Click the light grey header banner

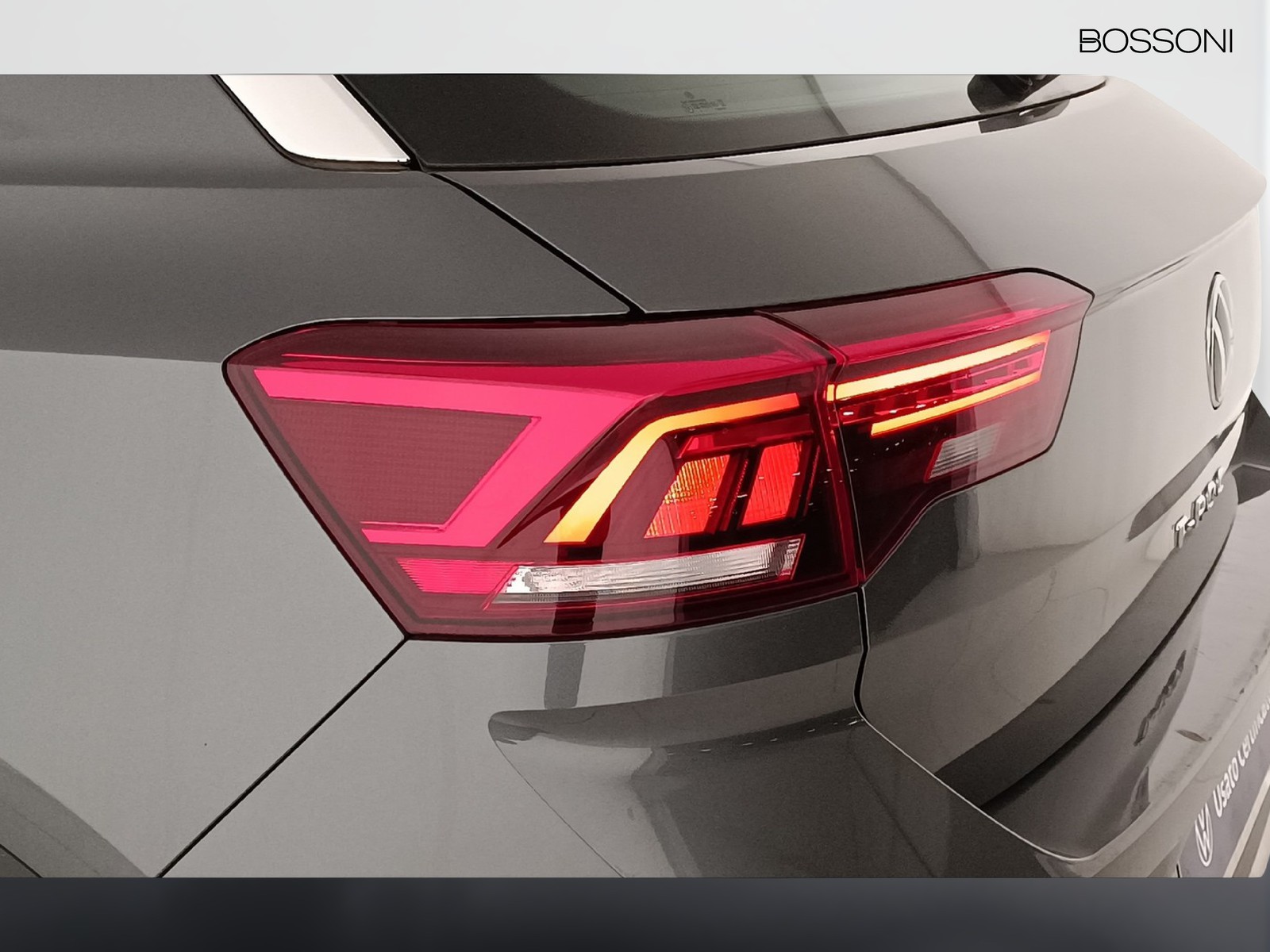click(x=556, y=37)
